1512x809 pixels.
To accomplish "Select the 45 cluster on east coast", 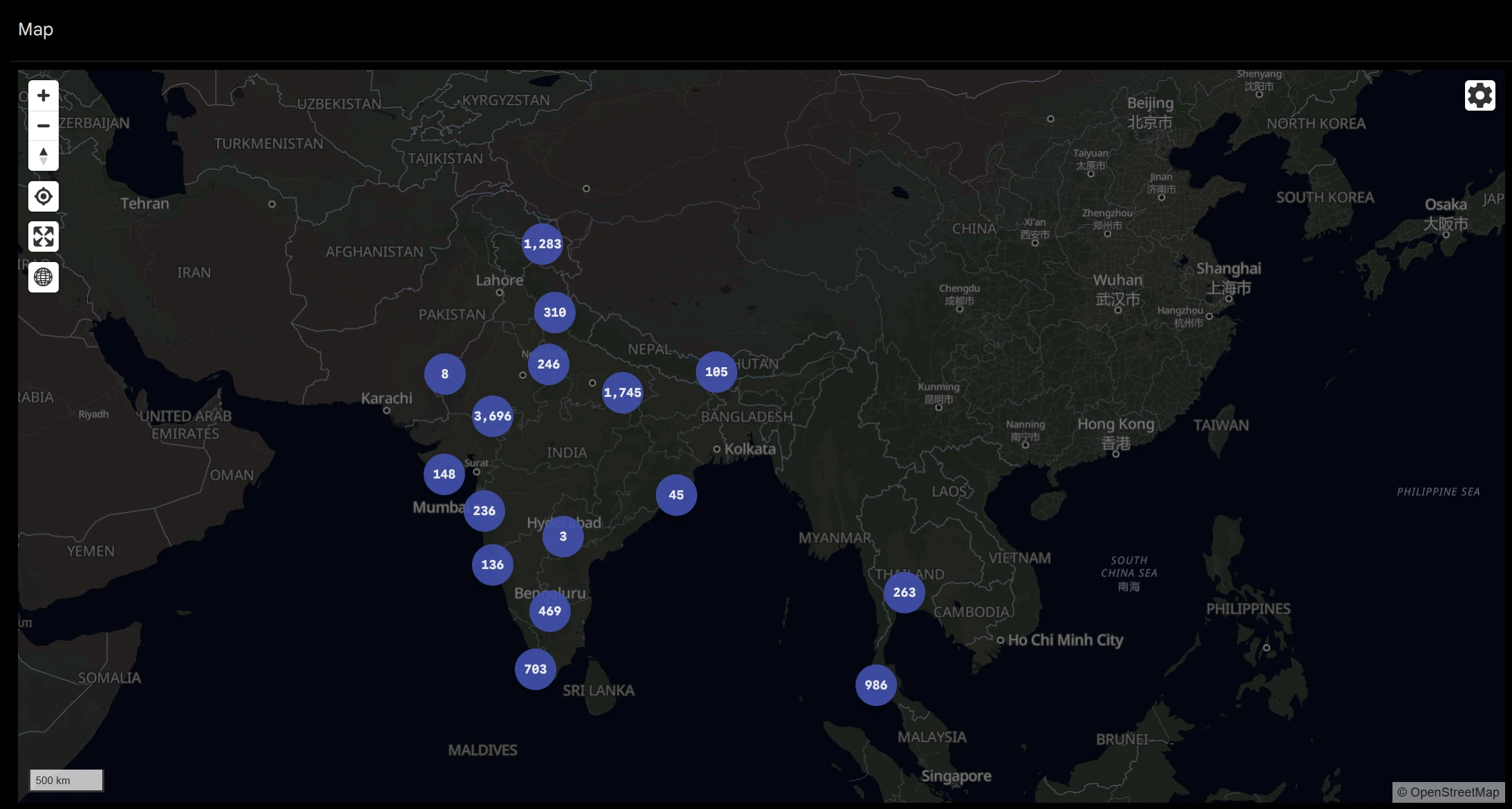I will click(677, 495).
